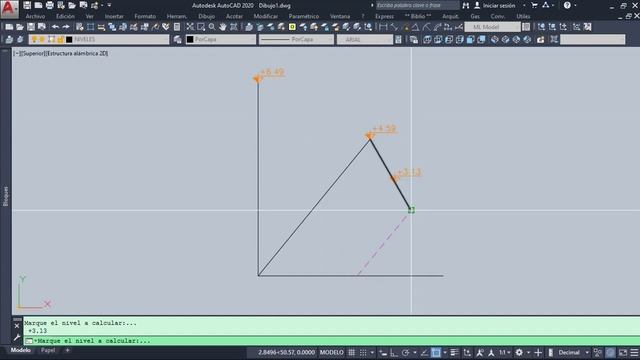The height and width of the screenshot is (360, 640).
Task: Toggle polar tracking in status bar
Action: (x=405, y=352)
